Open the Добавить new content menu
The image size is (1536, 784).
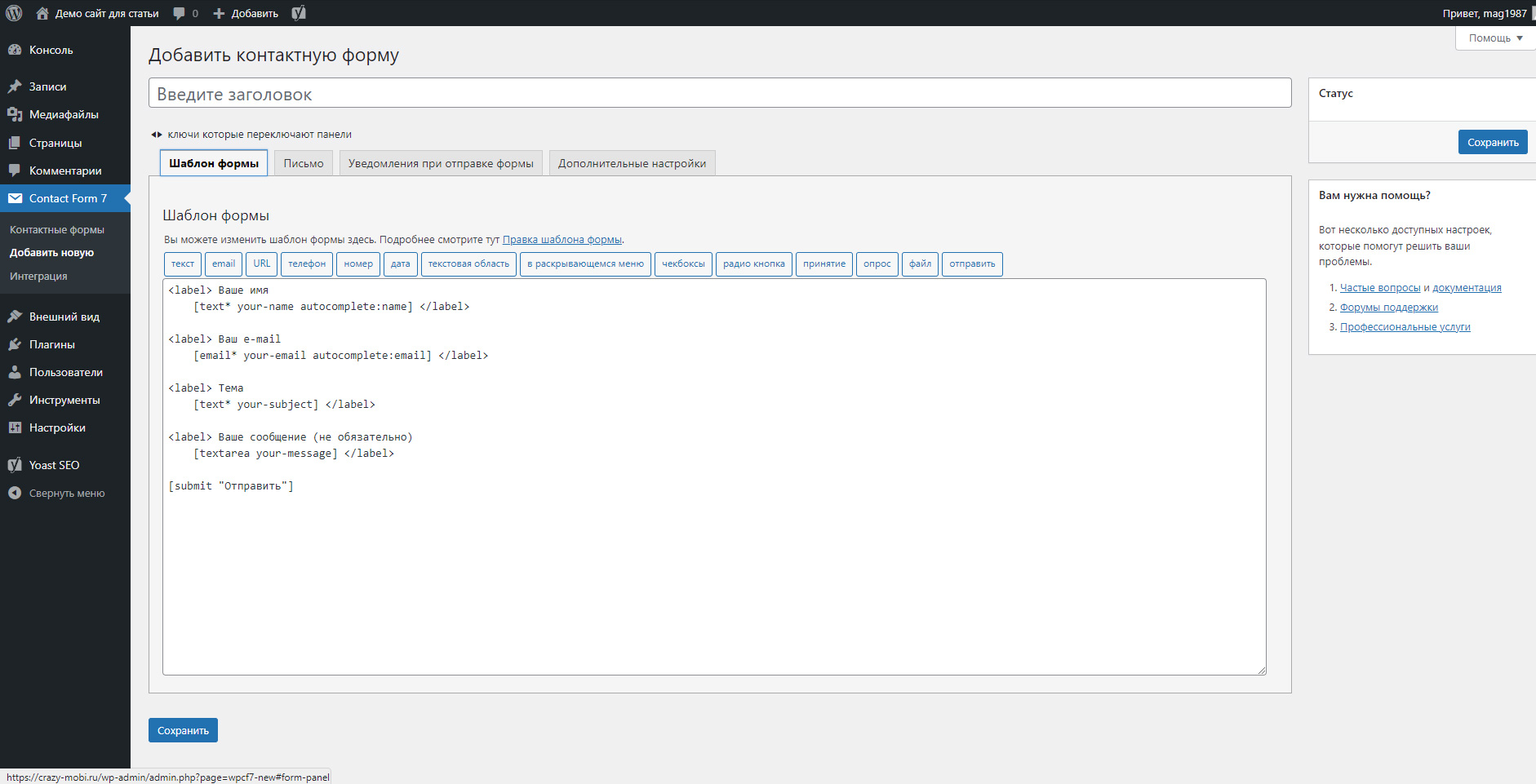246,13
